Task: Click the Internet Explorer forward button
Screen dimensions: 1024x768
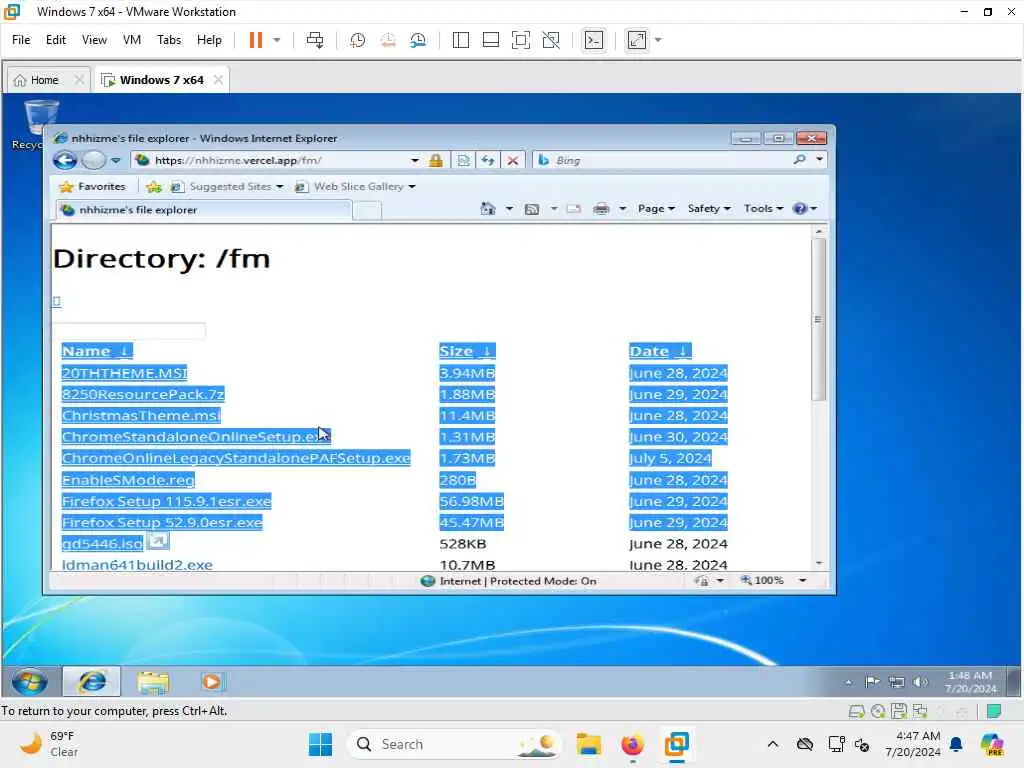Action: coord(93,160)
